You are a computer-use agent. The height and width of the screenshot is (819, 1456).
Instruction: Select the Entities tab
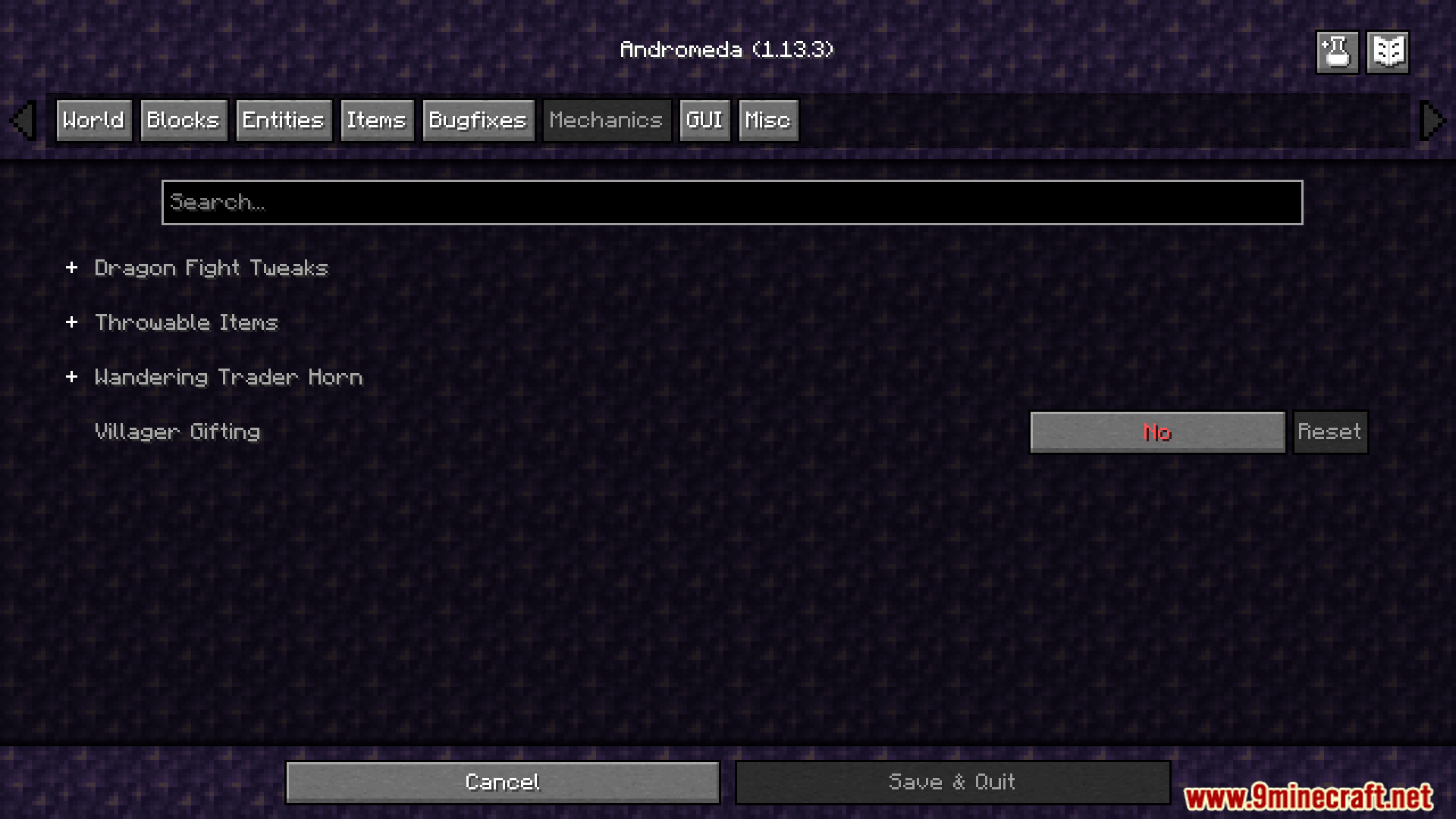282,119
